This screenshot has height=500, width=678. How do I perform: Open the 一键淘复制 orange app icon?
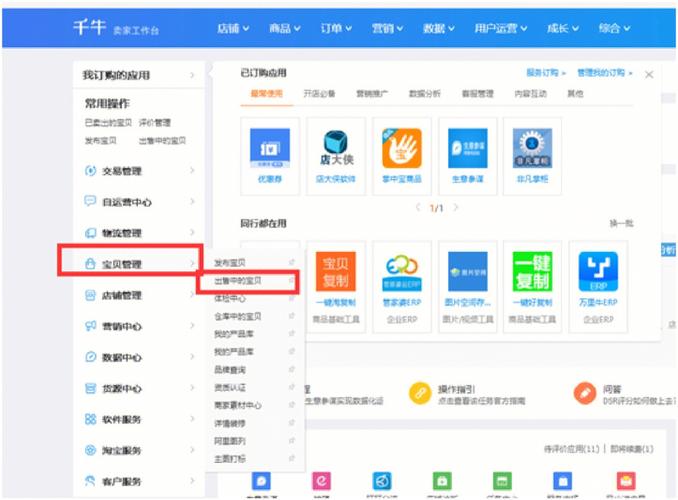click(336, 271)
